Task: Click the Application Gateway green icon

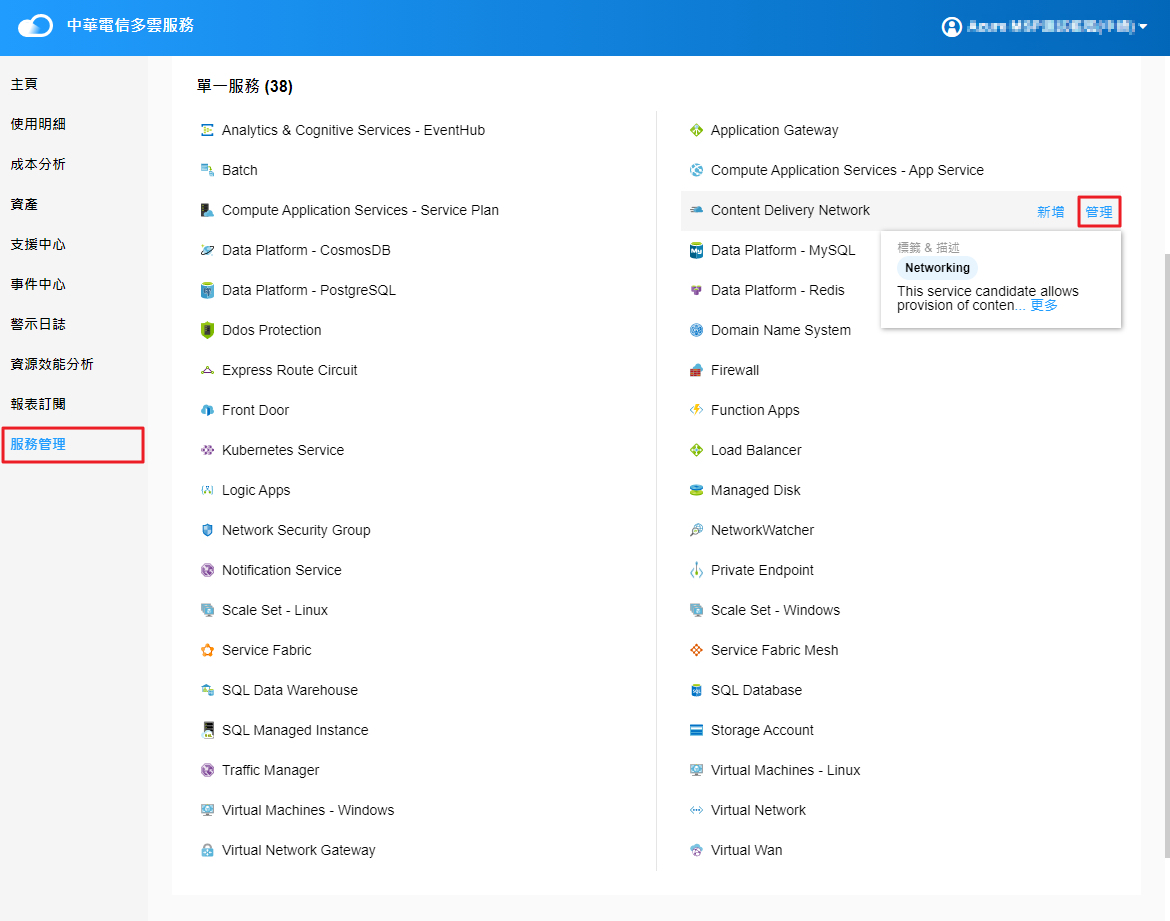Action: click(x=696, y=130)
